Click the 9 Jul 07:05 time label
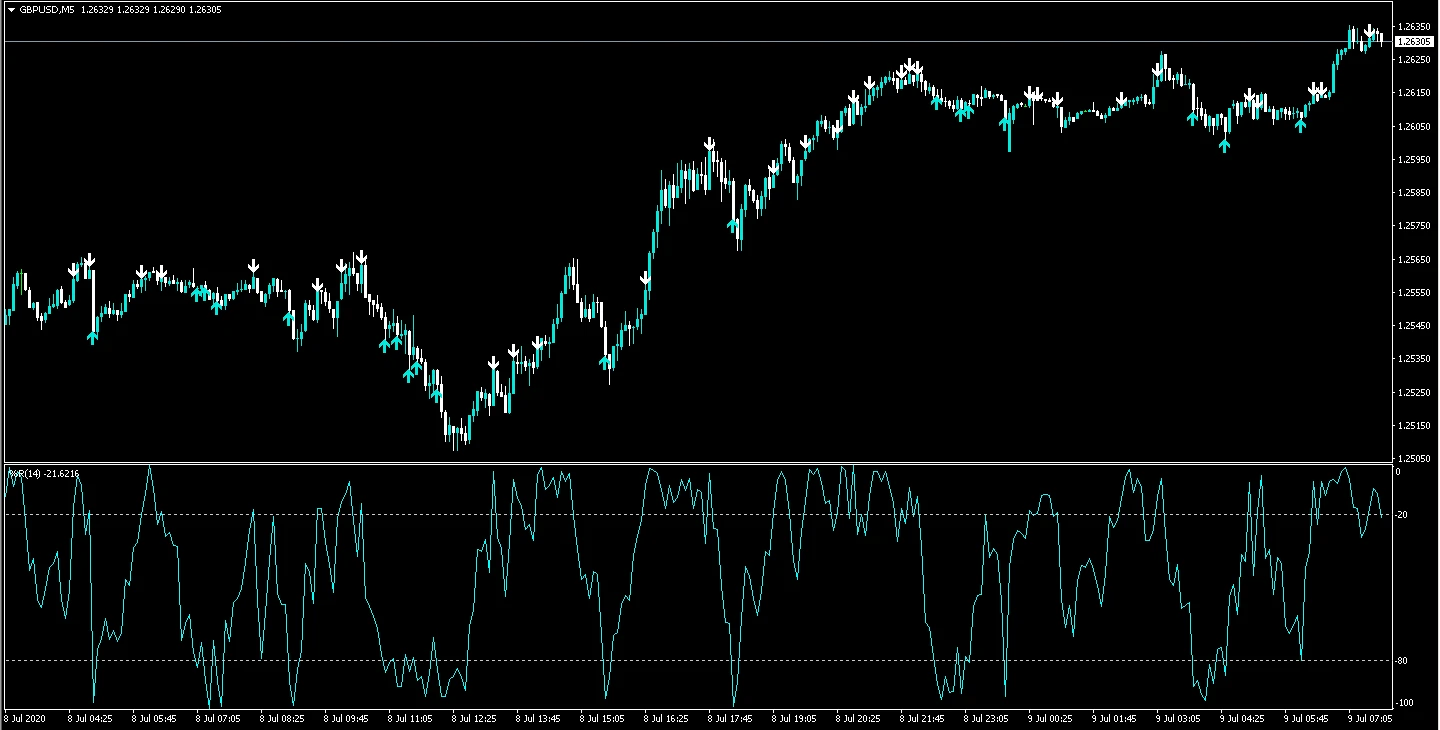 coord(1368,718)
